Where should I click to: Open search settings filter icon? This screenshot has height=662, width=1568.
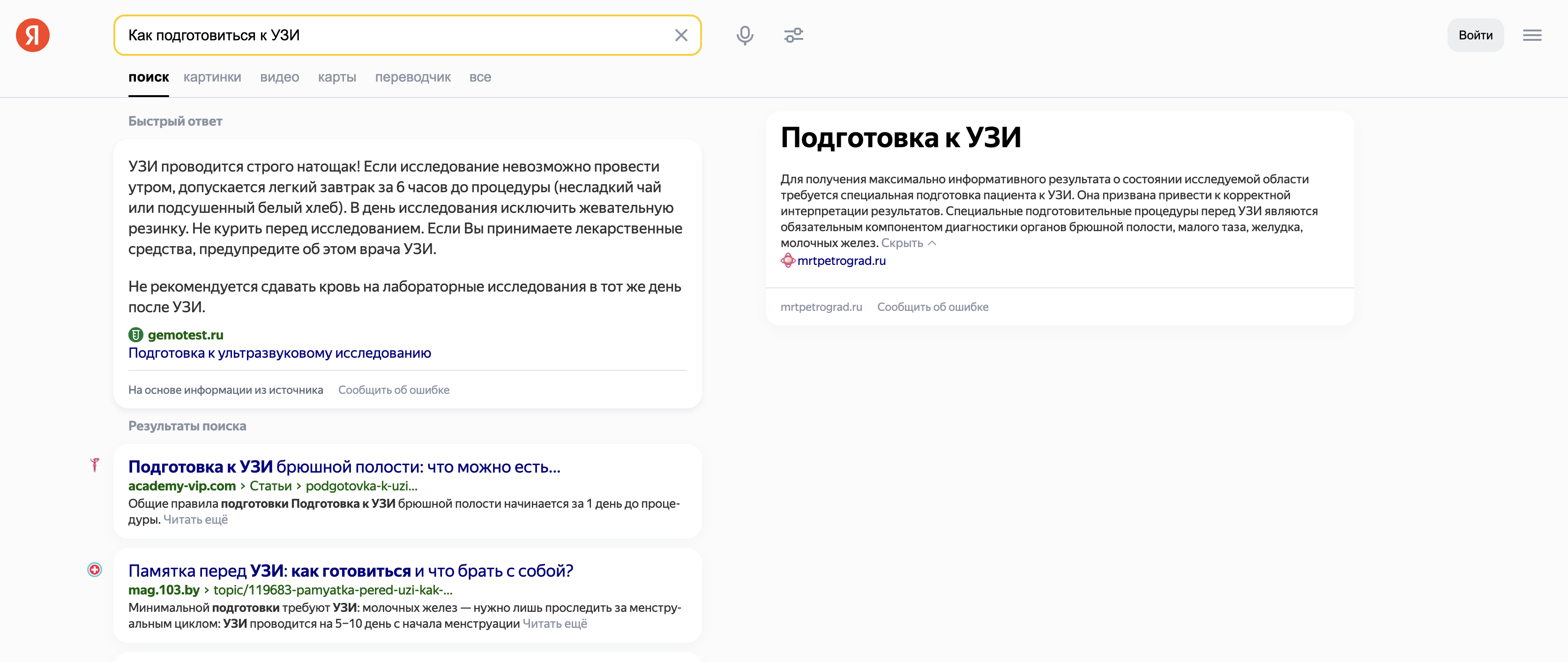794,35
